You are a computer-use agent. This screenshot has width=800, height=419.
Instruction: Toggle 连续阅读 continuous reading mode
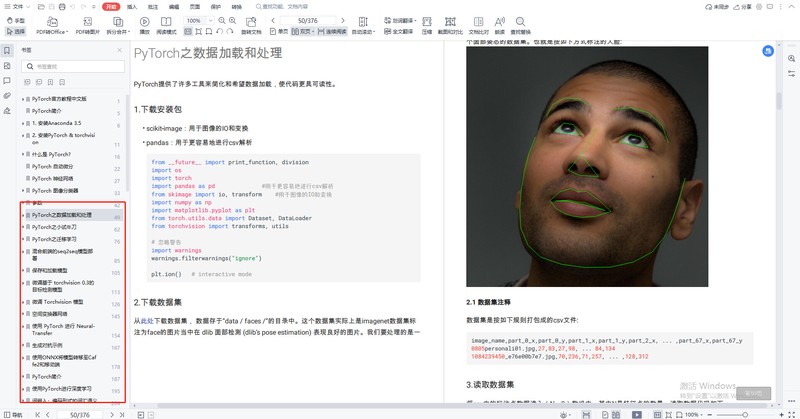(x=332, y=32)
